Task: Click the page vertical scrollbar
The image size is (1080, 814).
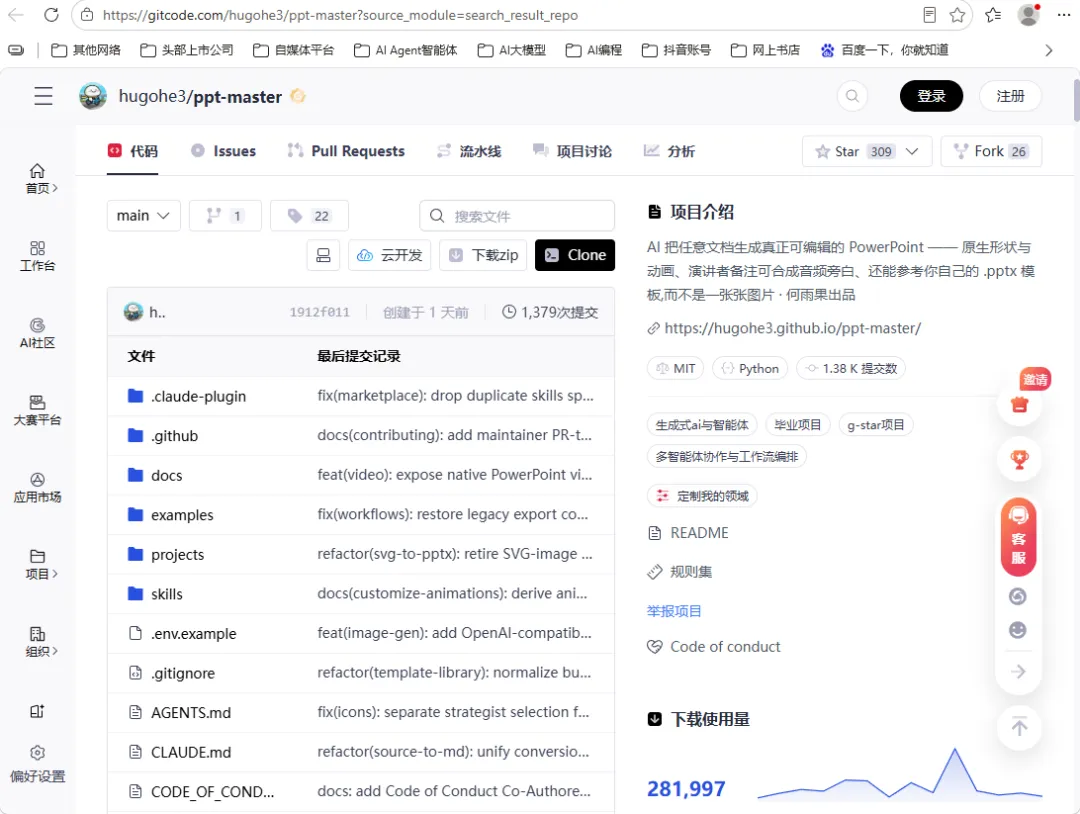Action: pos(1076,101)
